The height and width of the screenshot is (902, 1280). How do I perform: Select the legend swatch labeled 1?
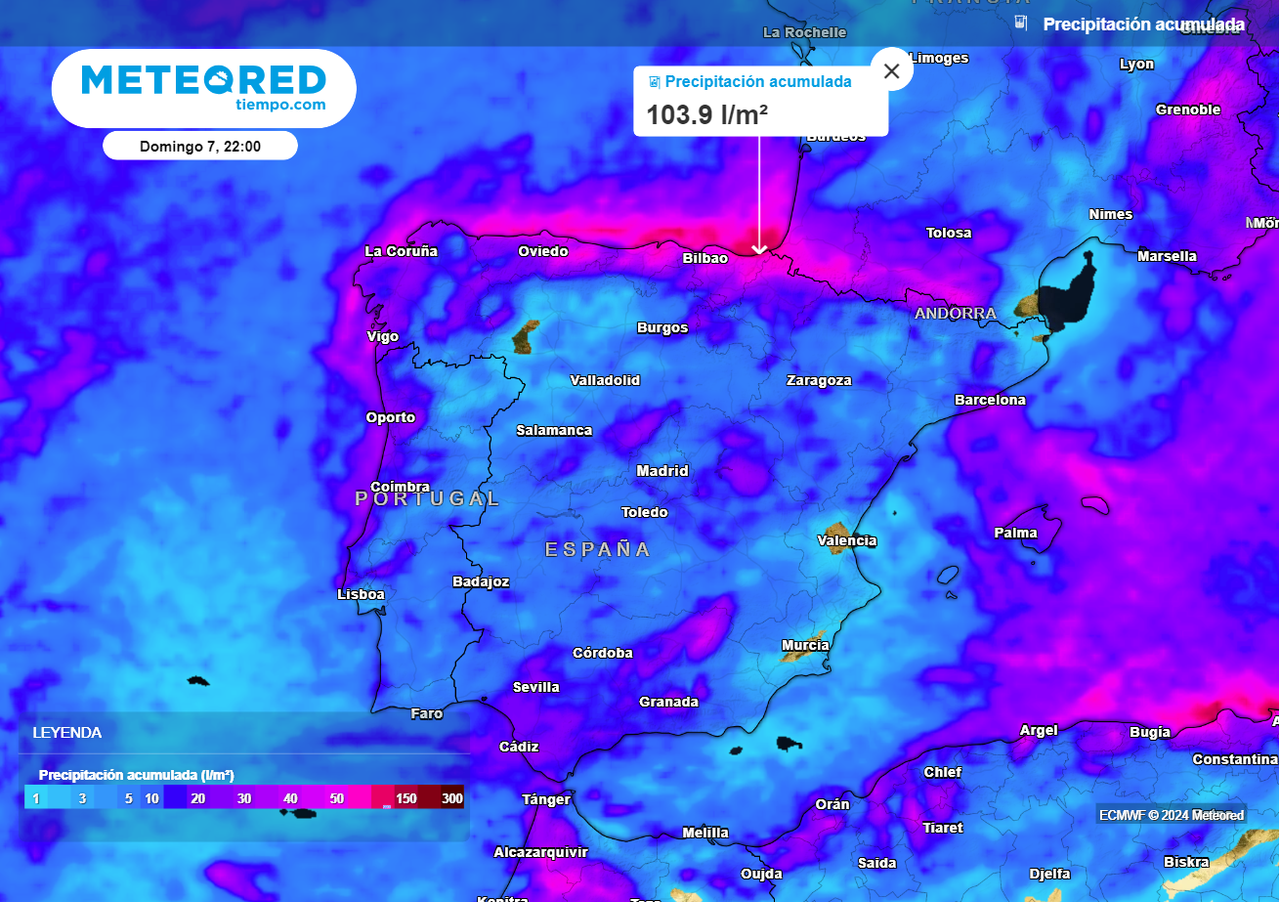(x=36, y=798)
